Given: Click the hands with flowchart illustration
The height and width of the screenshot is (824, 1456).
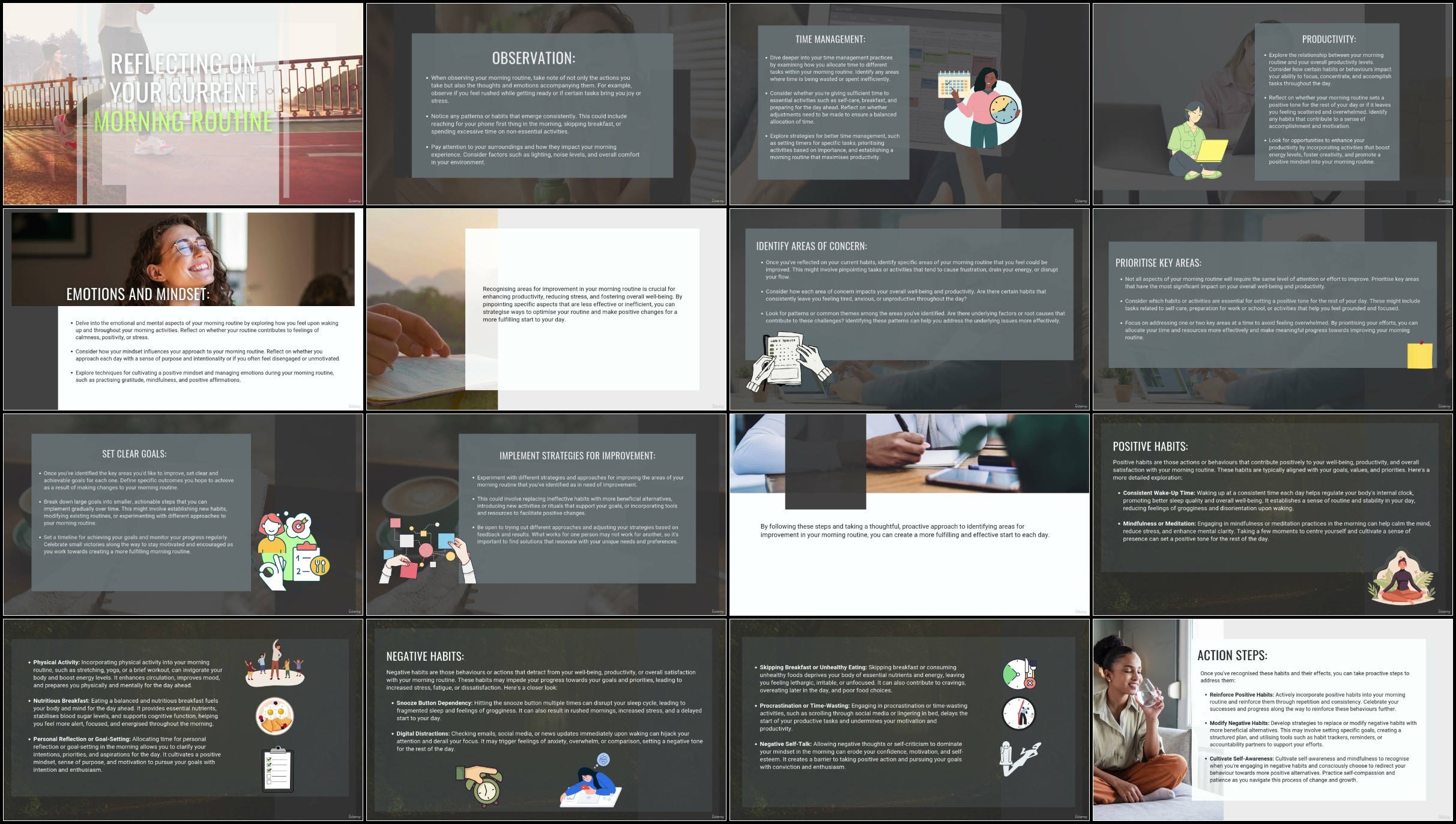Looking at the screenshot, I should pos(425,550).
